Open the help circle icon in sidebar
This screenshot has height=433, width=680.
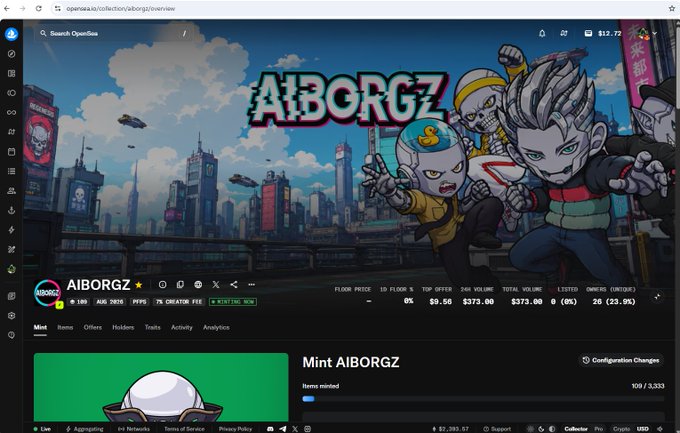click(x=12, y=335)
